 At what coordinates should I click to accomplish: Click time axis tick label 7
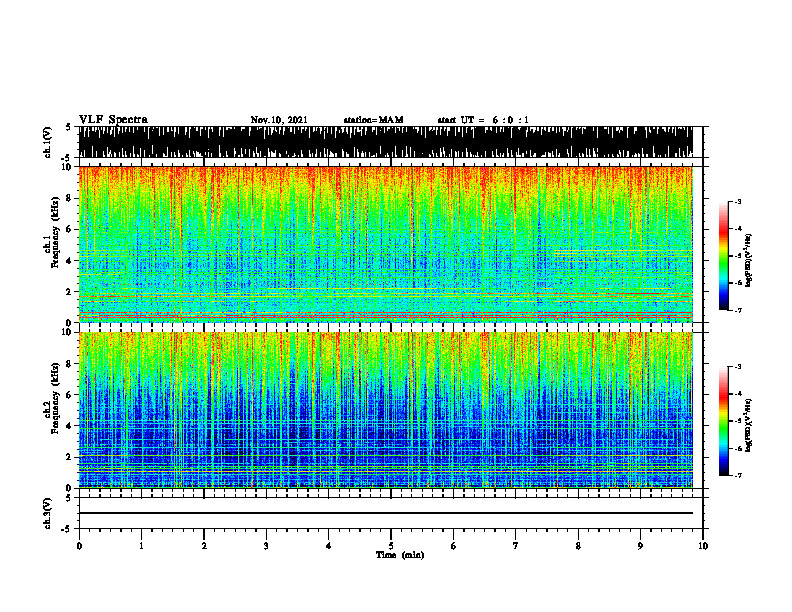[516, 546]
